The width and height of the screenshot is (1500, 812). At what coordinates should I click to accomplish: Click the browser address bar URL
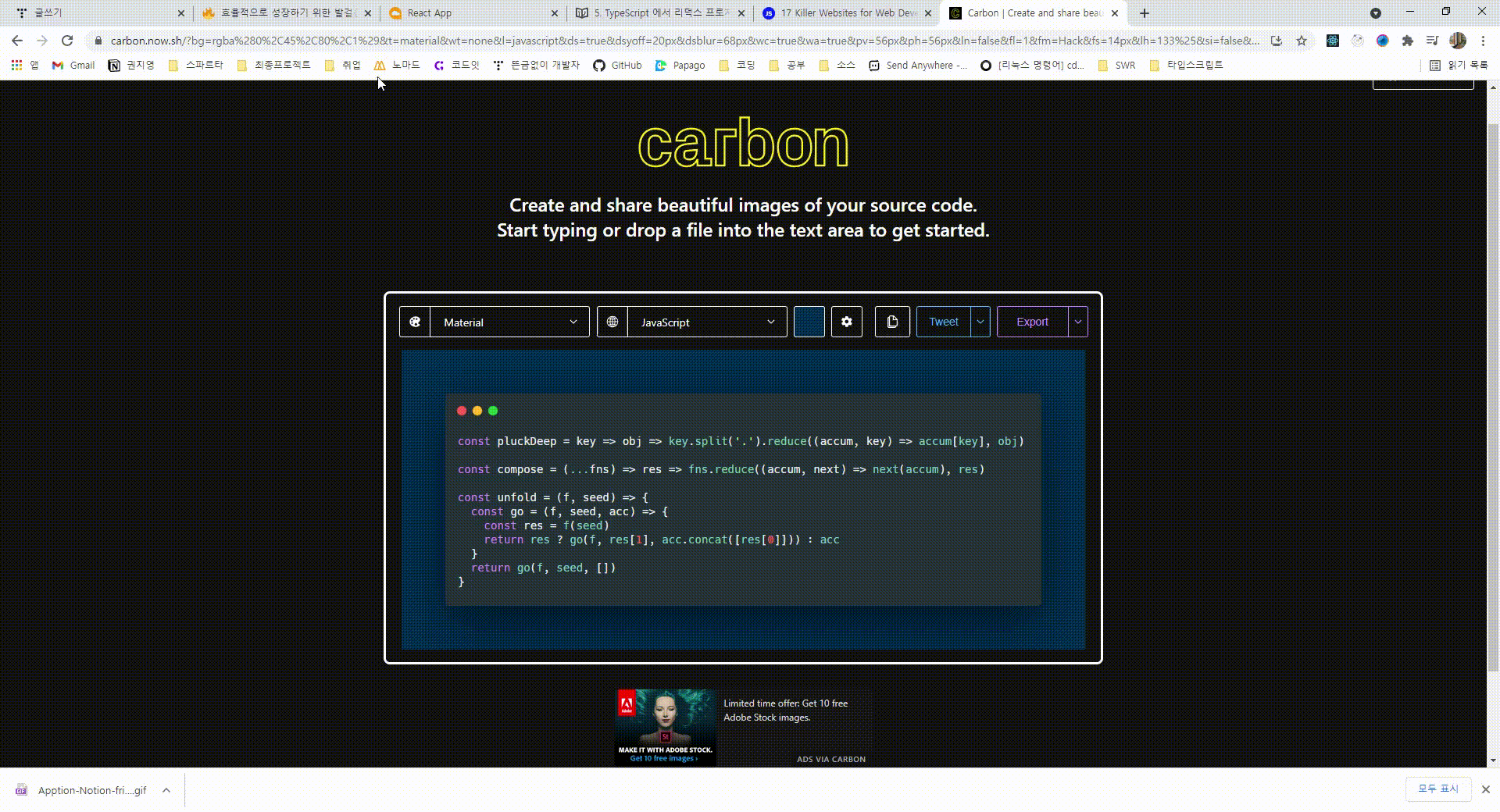(684, 41)
